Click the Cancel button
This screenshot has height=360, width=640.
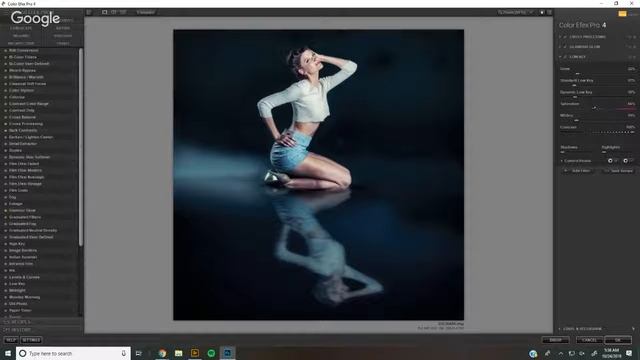[x=589, y=340]
